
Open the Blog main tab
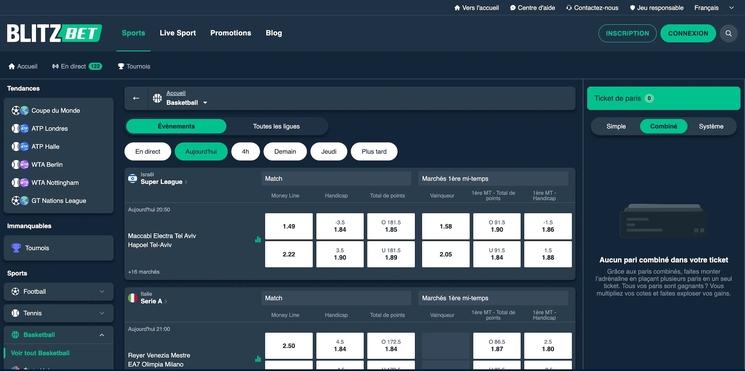[x=274, y=33]
